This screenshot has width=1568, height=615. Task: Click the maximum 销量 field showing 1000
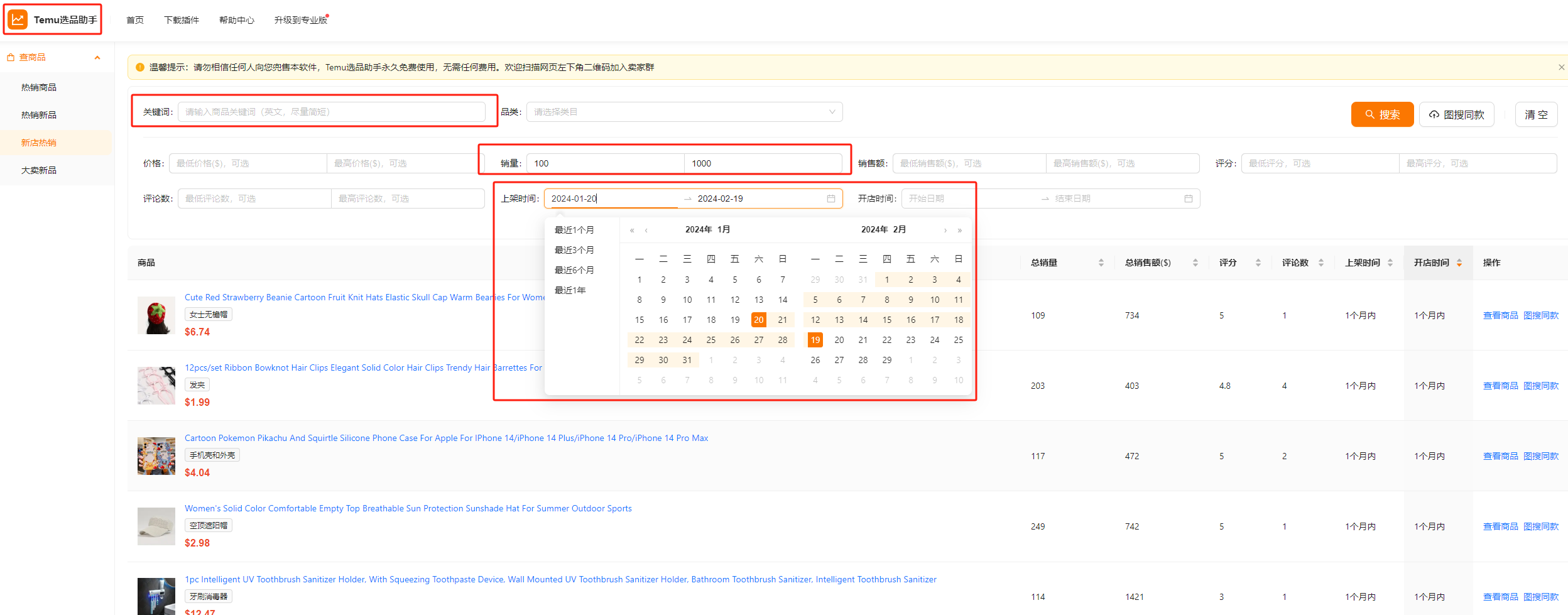click(x=763, y=163)
